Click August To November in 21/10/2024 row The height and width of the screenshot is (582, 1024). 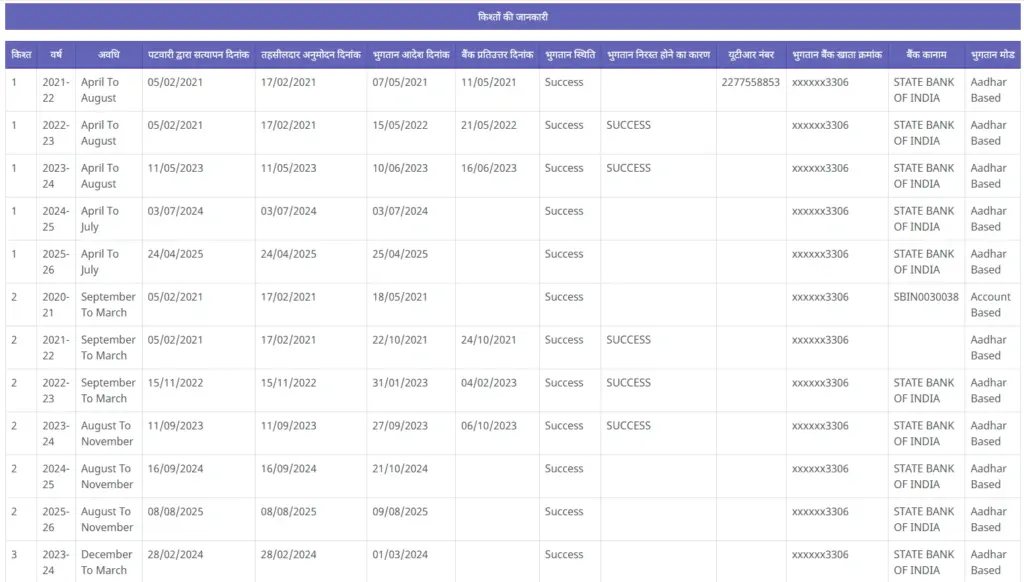click(x=106, y=477)
